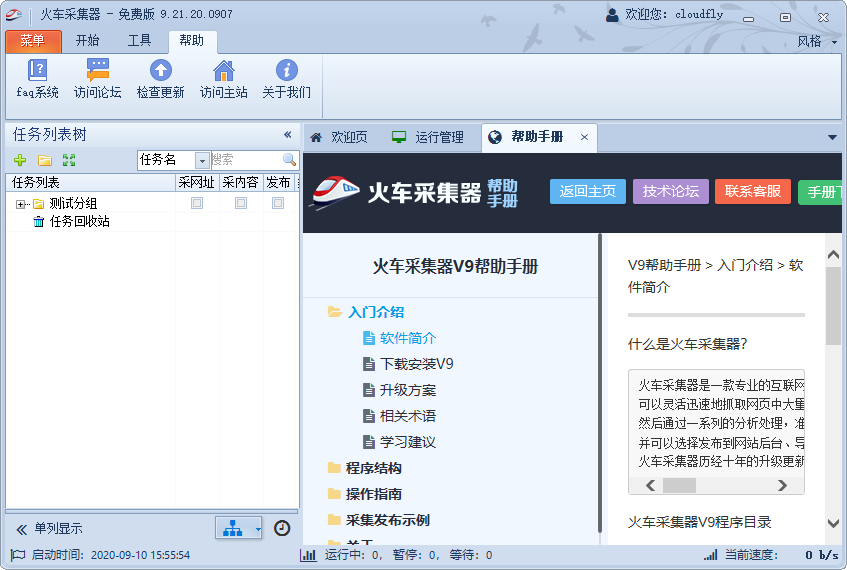The height and width of the screenshot is (570, 847).
Task: Open the faq系统 help icon
Action: tap(37, 70)
